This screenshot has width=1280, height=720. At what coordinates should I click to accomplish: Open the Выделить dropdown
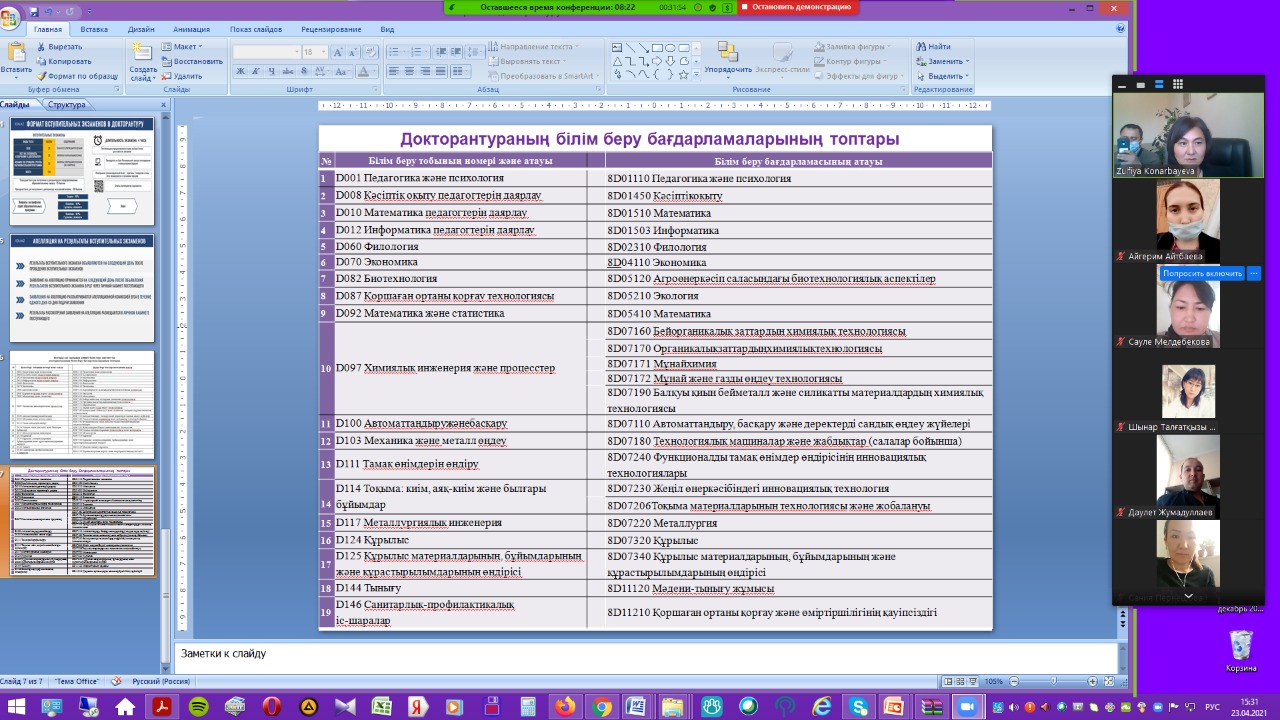point(942,76)
